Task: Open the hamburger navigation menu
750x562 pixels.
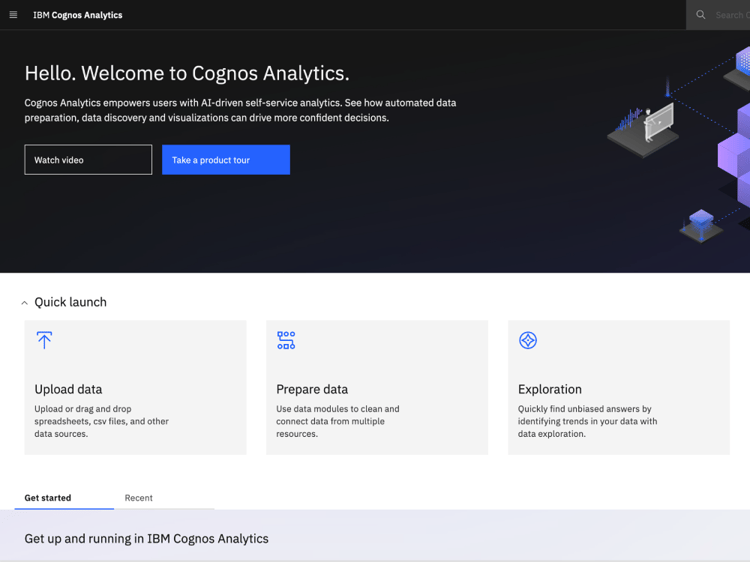Action: point(13,15)
